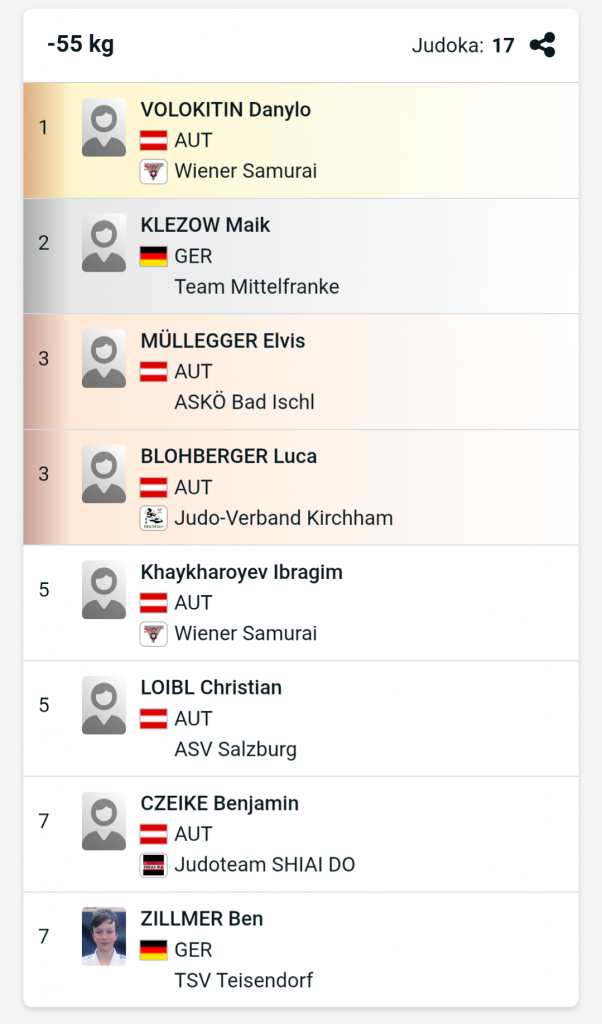Image resolution: width=602 pixels, height=1024 pixels.
Task: Click Judo-Verband Kirchham club logo
Action: [x=153, y=518]
